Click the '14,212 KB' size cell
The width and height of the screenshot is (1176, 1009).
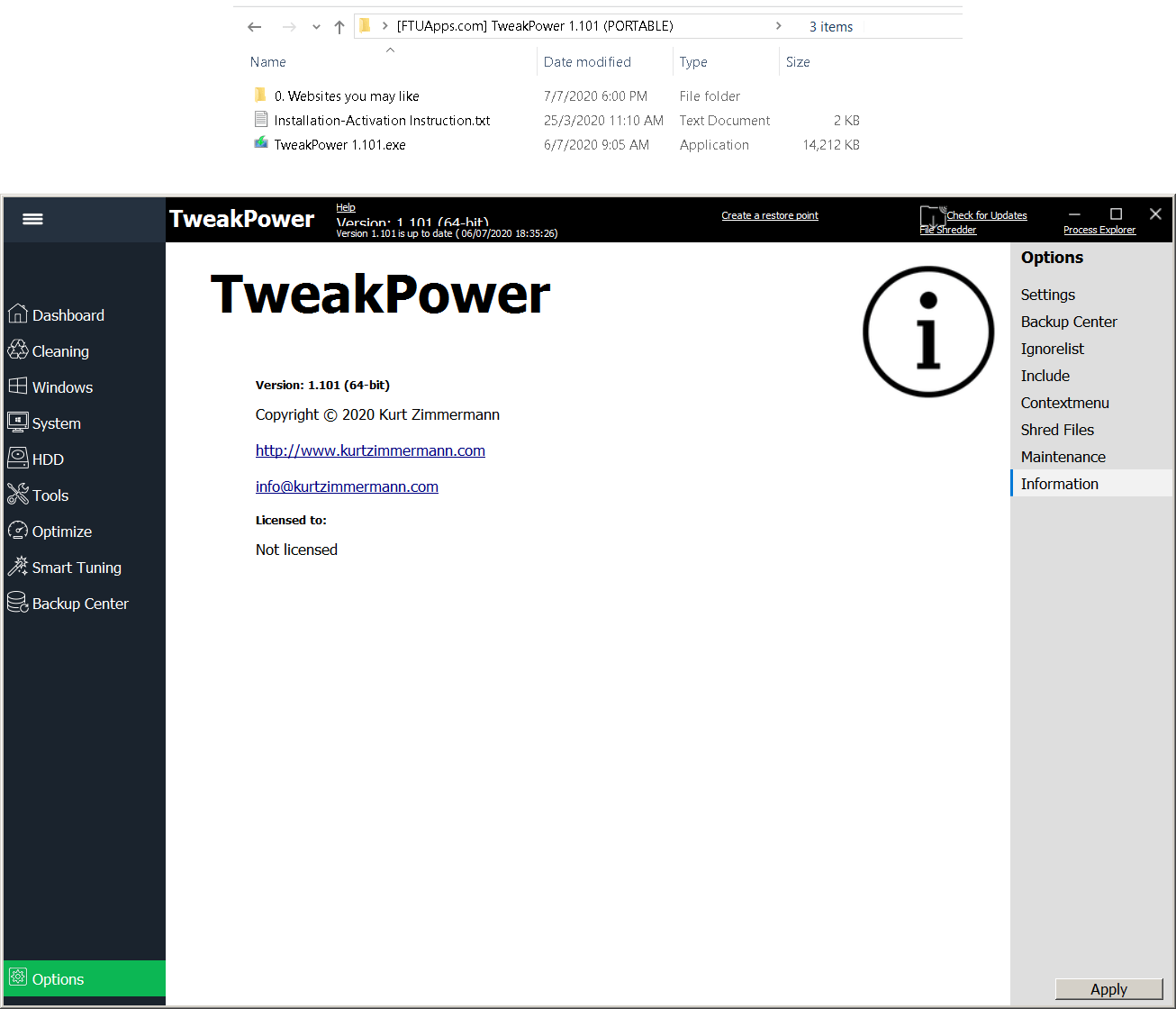click(831, 145)
